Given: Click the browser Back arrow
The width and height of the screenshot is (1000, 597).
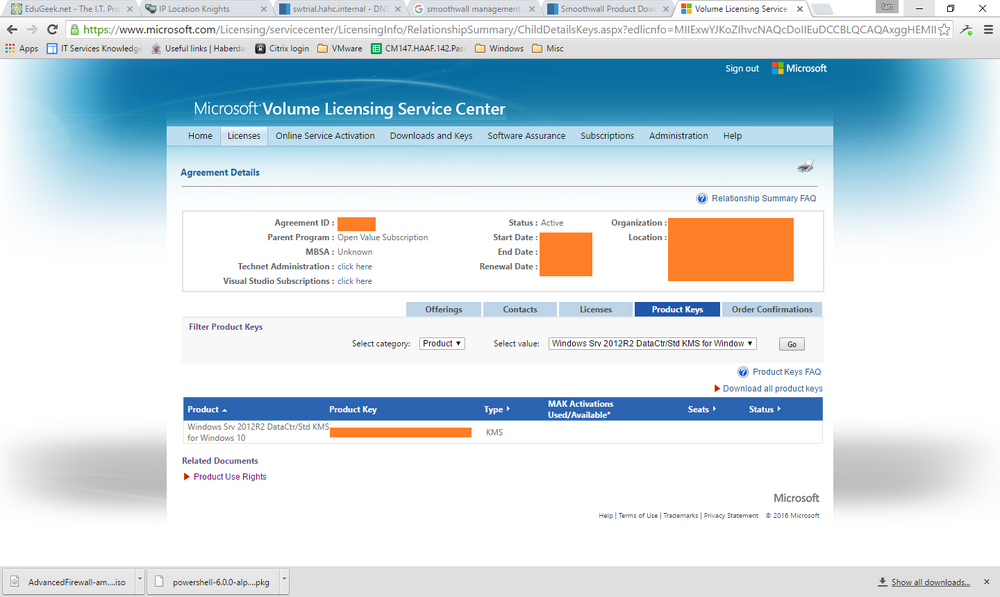Looking at the screenshot, I should point(12,29).
